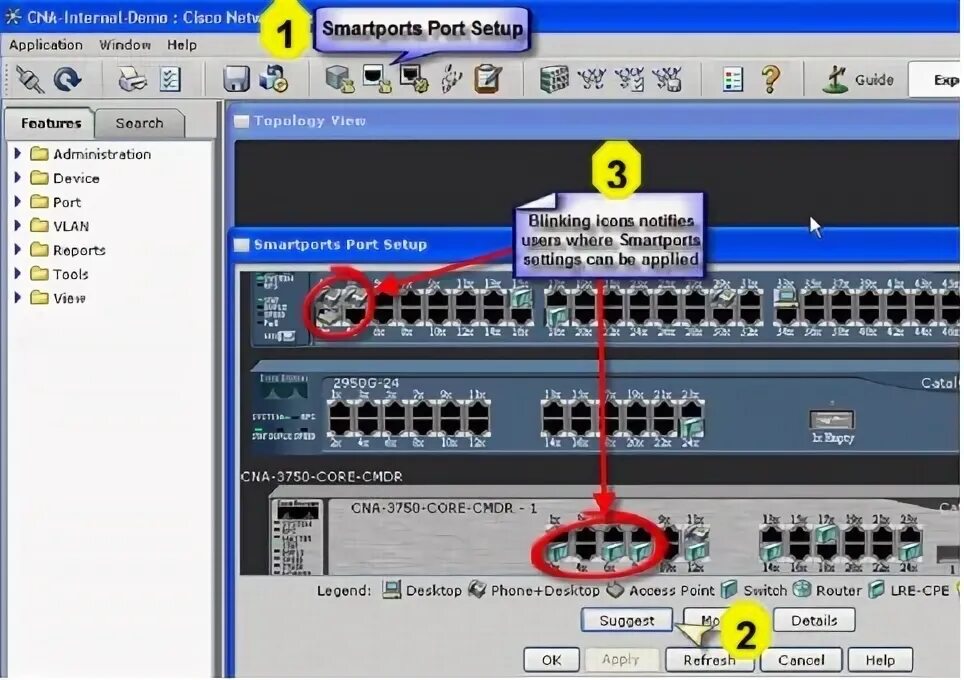Click the topology save-layout network icon
Screen dimensions: 964x680
[x=667, y=79]
